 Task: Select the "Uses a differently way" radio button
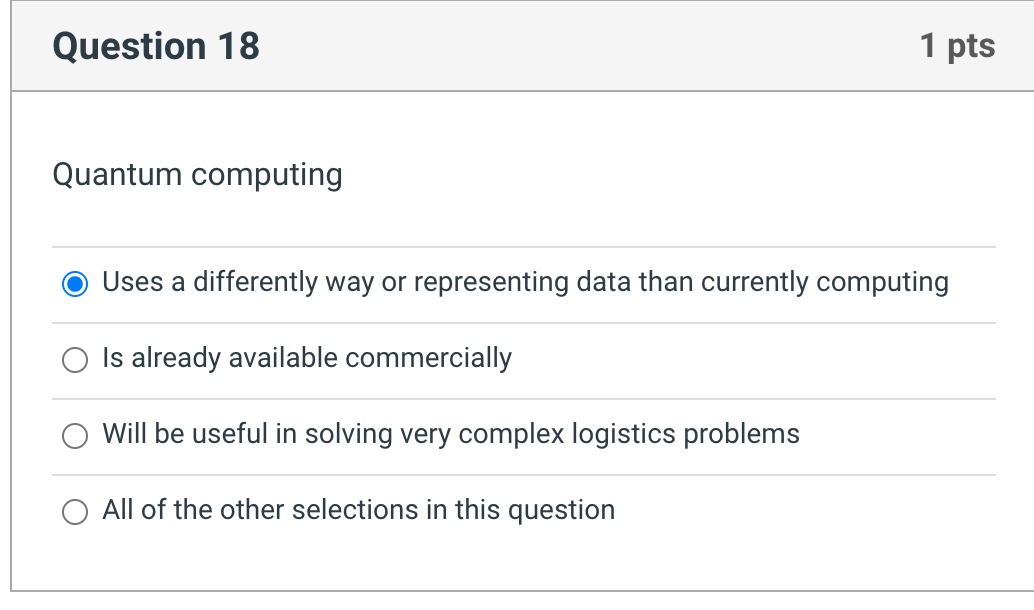[x=75, y=284]
